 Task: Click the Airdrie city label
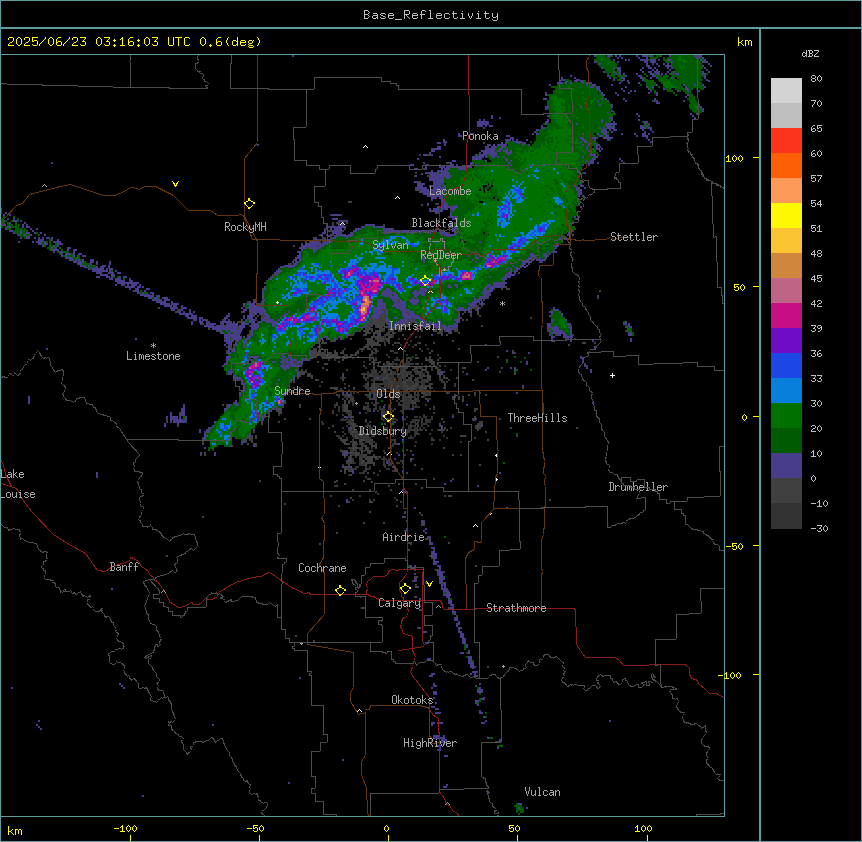404,537
